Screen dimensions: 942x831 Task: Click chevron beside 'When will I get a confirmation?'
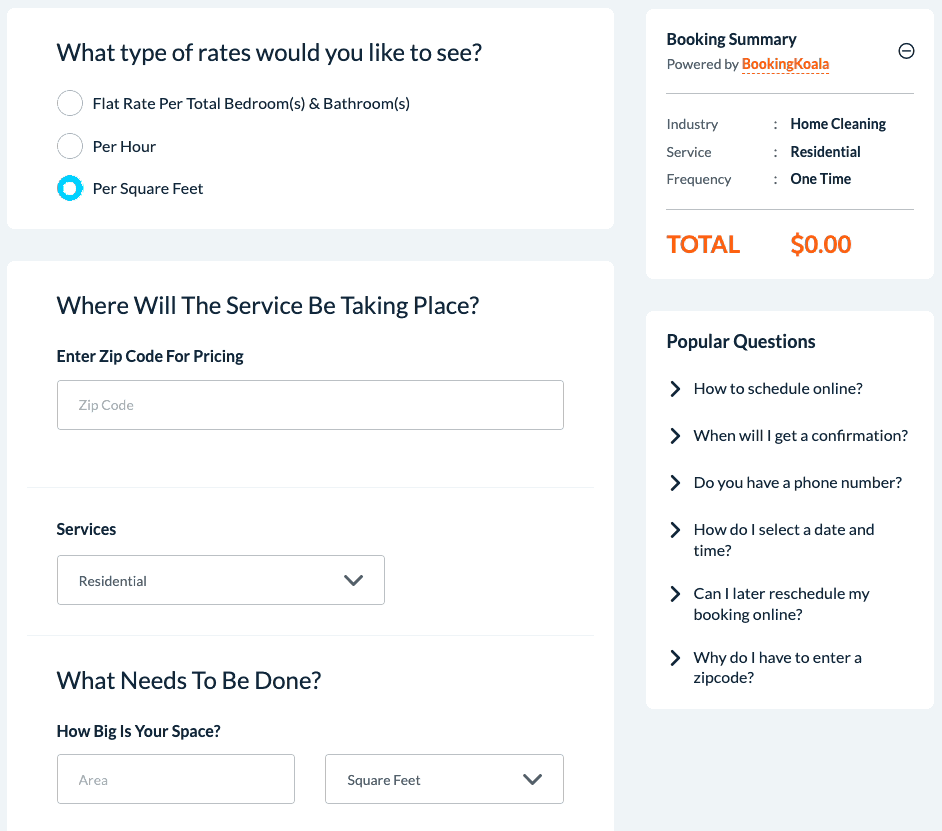pyautogui.click(x=676, y=436)
